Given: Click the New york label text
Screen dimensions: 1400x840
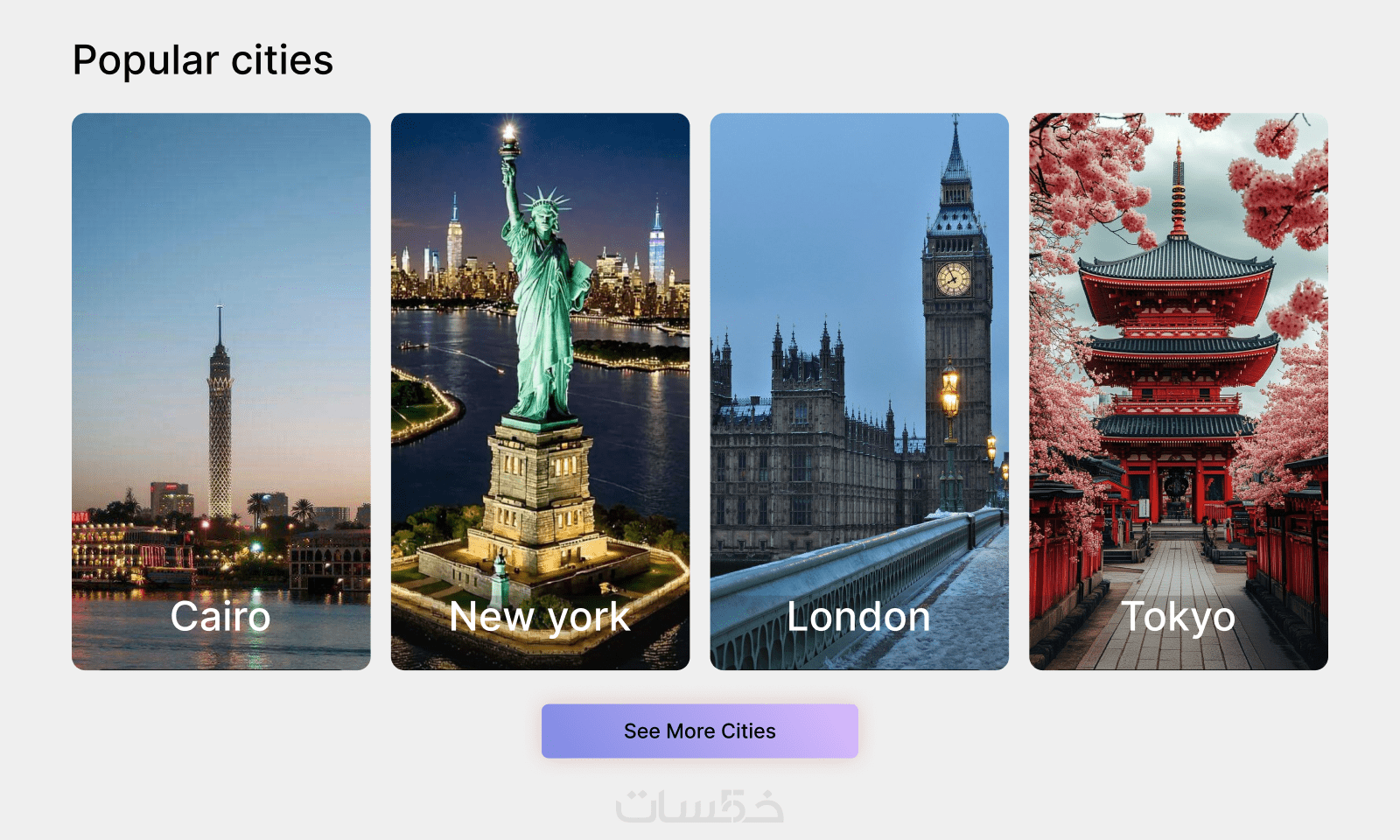Looking at the screenshot, I should pyautogui.click(x=540, y=619).
